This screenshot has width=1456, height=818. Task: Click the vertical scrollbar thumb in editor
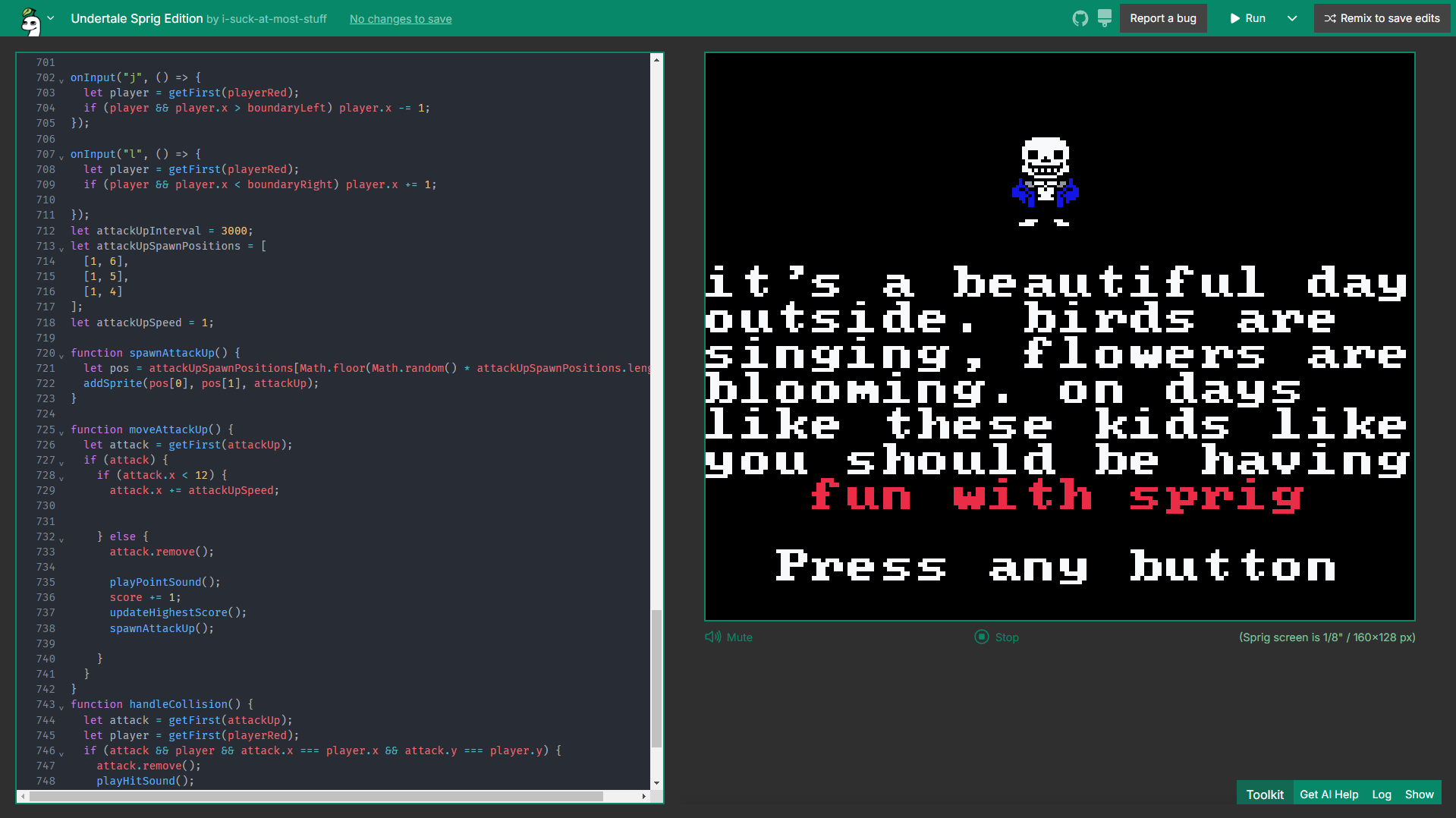pyautogui.click(x=656, y=678)
